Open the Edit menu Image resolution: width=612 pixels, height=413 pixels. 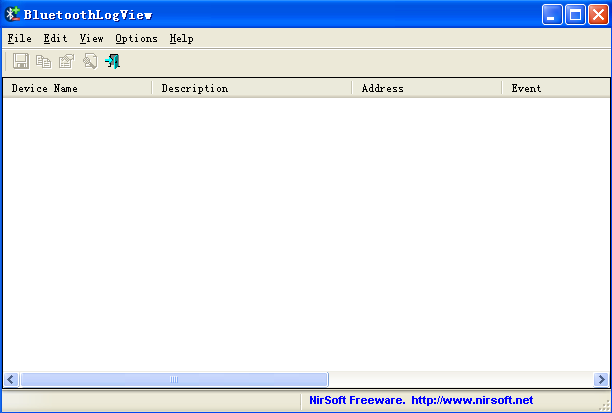[55, 38]
